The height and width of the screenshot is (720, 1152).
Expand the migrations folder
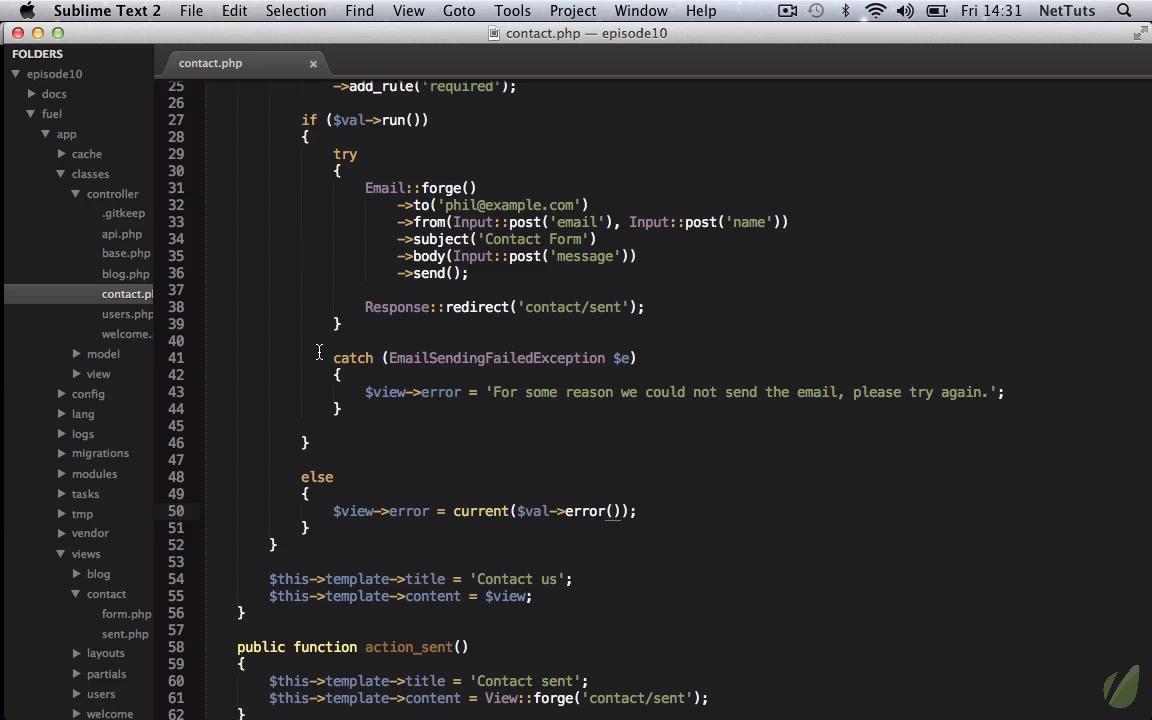click(62, 453)
